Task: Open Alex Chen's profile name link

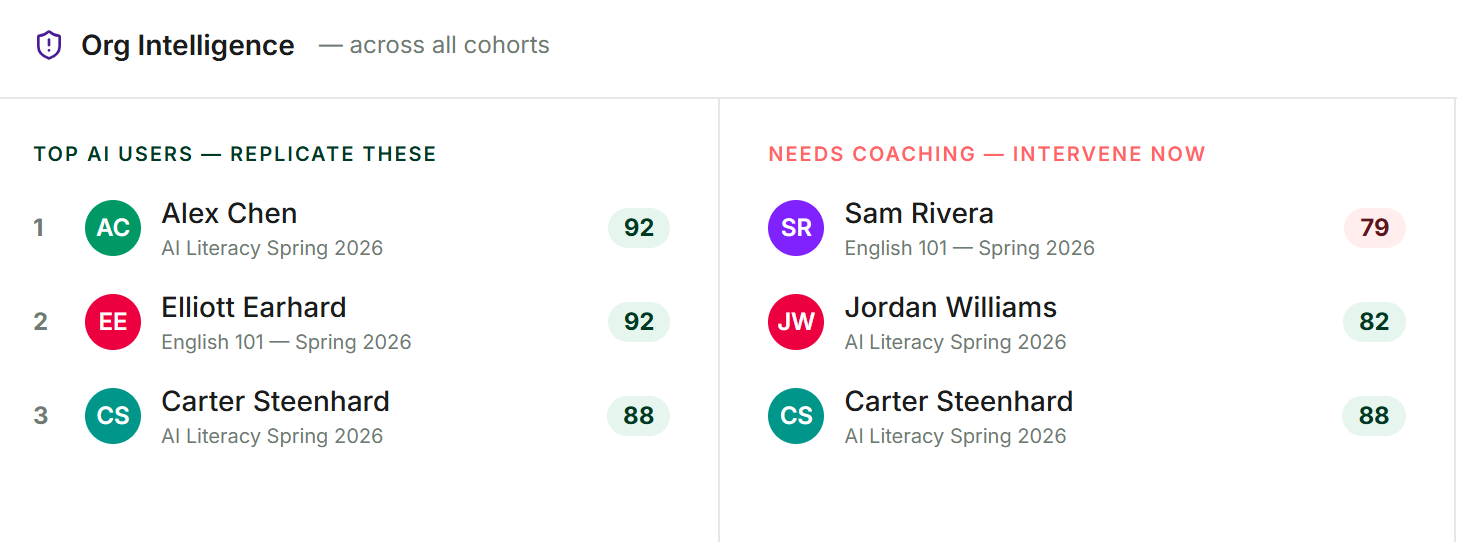Action: tap(229, 214)
